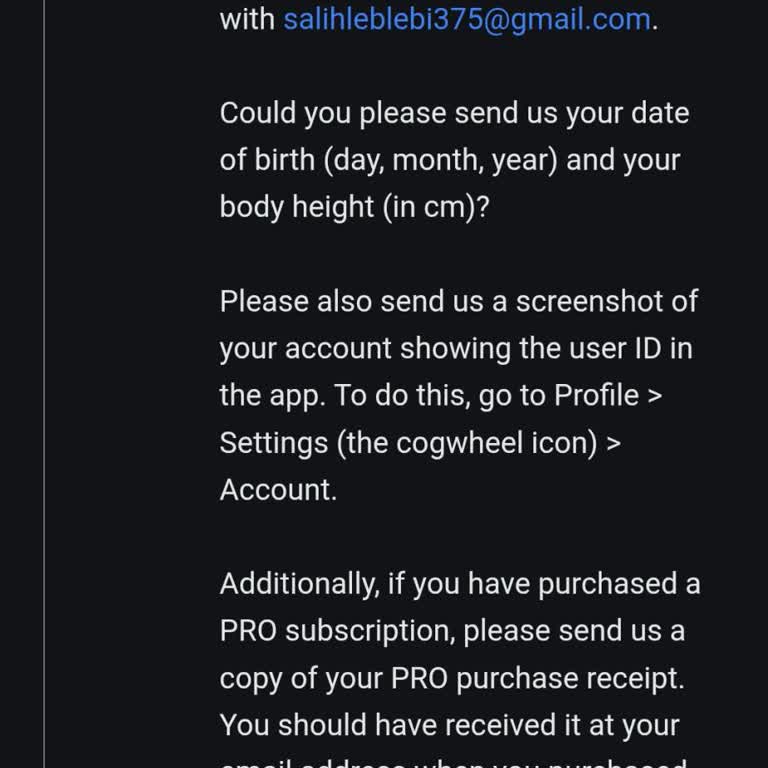This screenshot has height=768, width=768.
Task: Click the "Account." line
Action: point(278,489)
